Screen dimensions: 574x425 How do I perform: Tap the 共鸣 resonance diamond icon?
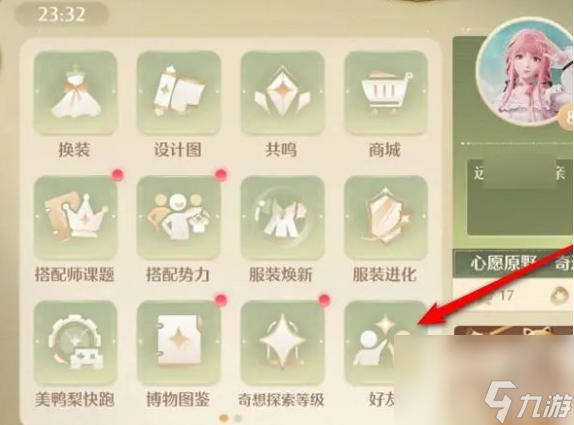[282, 93]
